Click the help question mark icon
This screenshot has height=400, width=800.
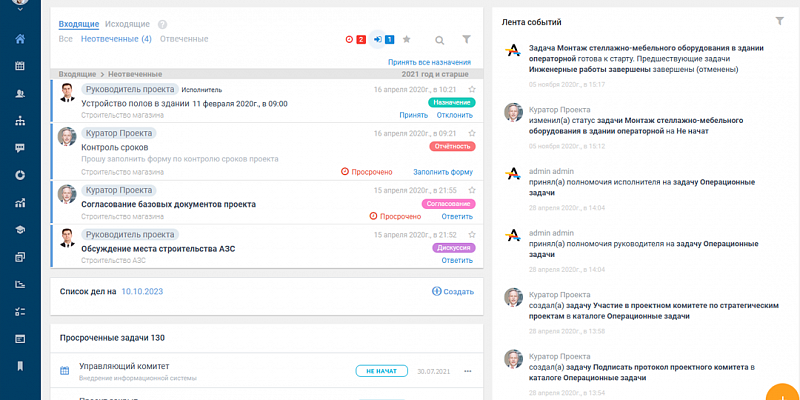tap(162, 24)
